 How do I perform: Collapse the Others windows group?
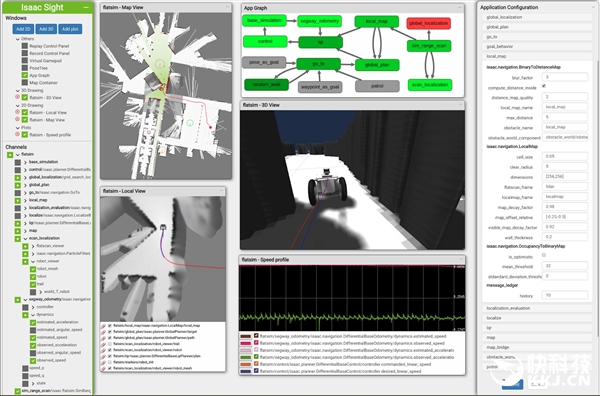click(18, 39)
